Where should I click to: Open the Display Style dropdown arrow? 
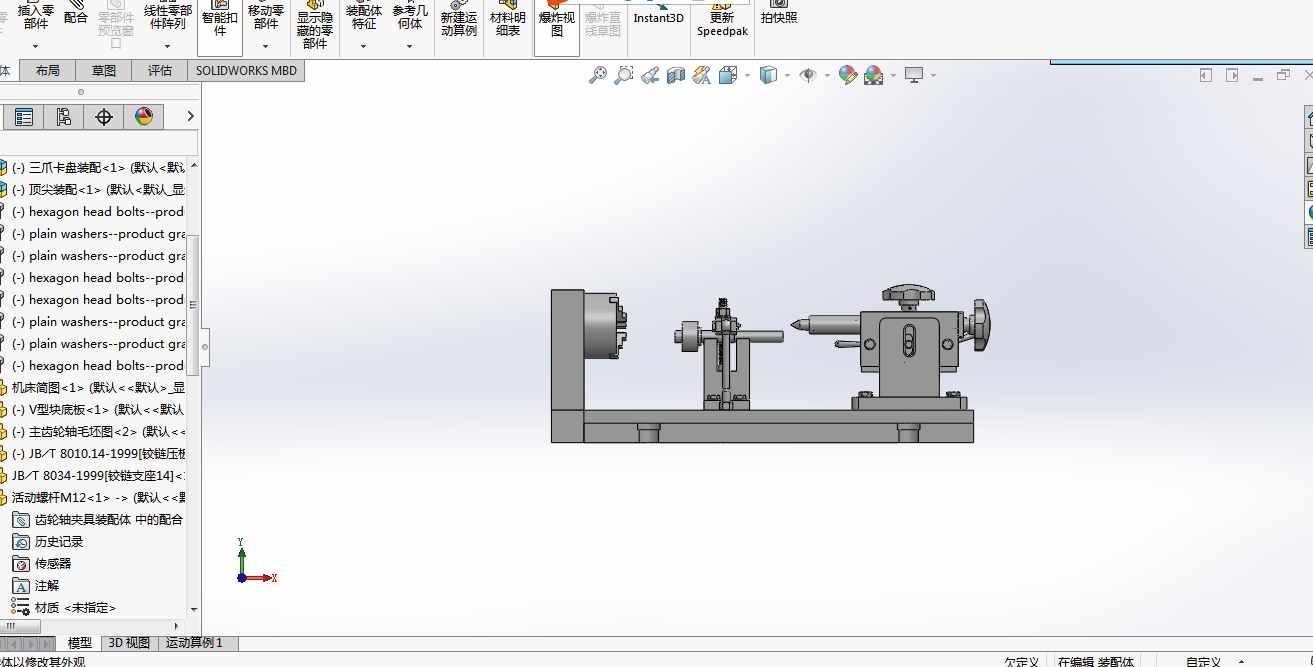click(x=787, y=75)
